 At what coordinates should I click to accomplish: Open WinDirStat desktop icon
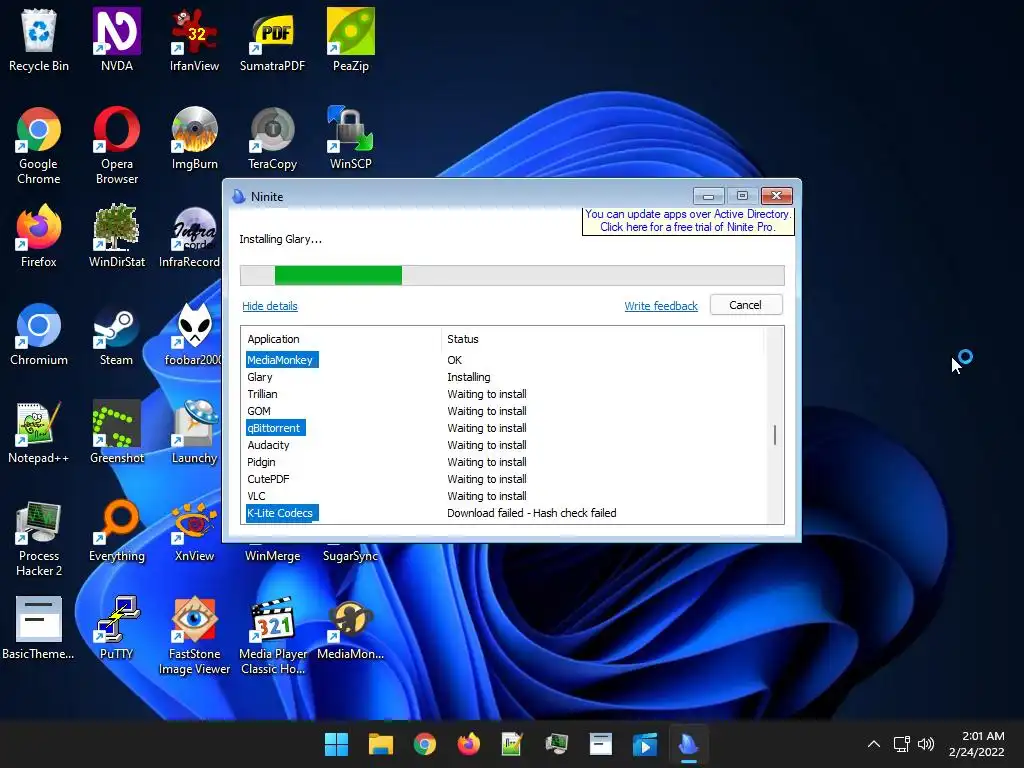coord(117,236)
